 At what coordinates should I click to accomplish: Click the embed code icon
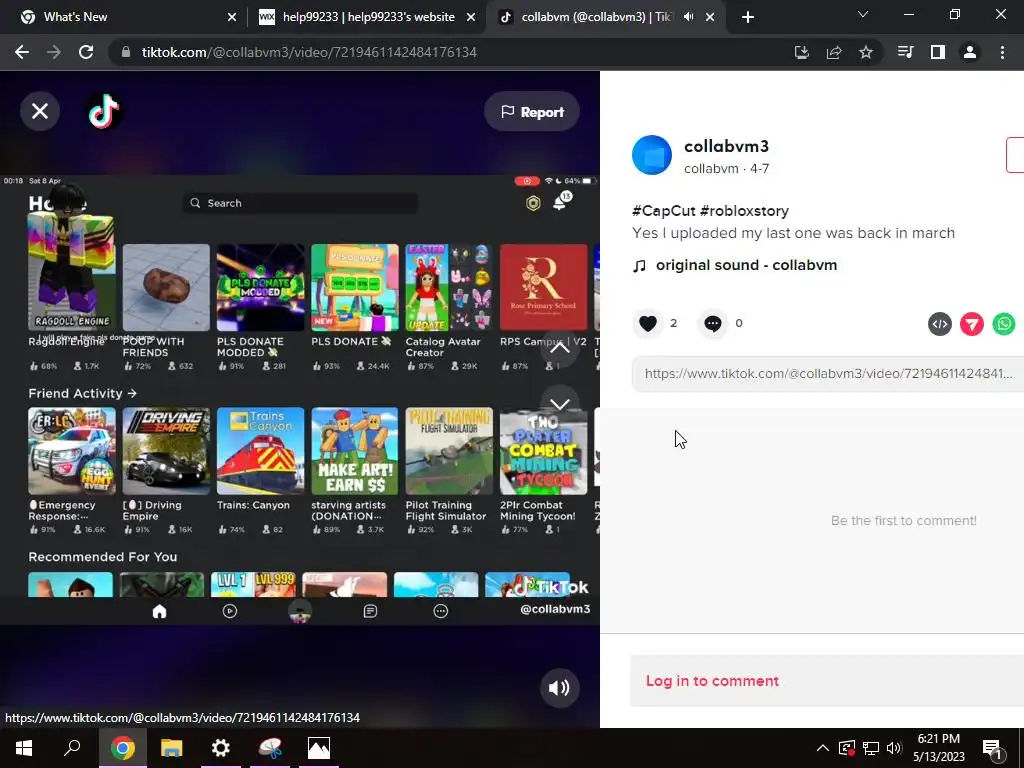940,324
